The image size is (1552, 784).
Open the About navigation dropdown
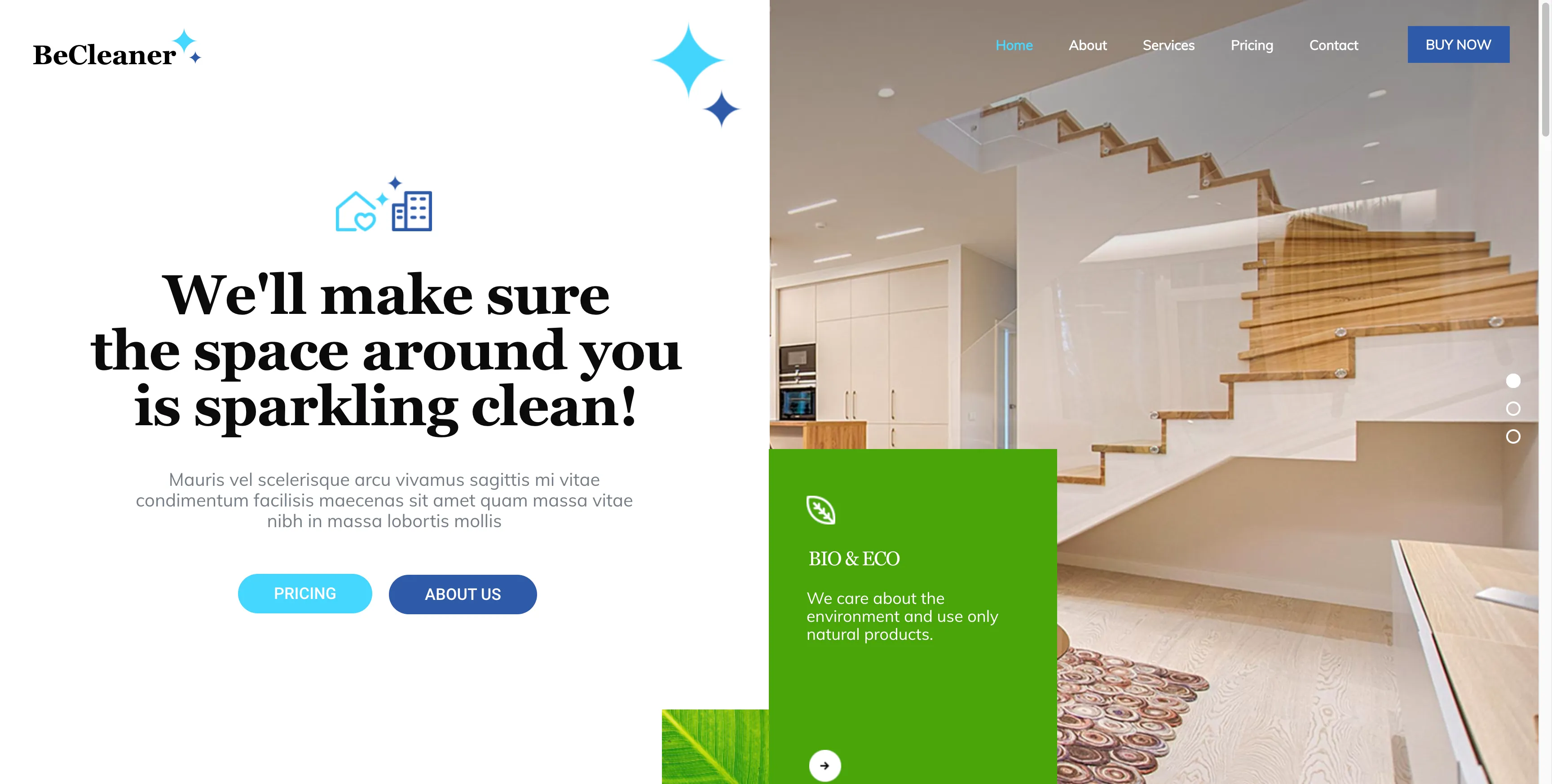click(x=1088, y=44)
